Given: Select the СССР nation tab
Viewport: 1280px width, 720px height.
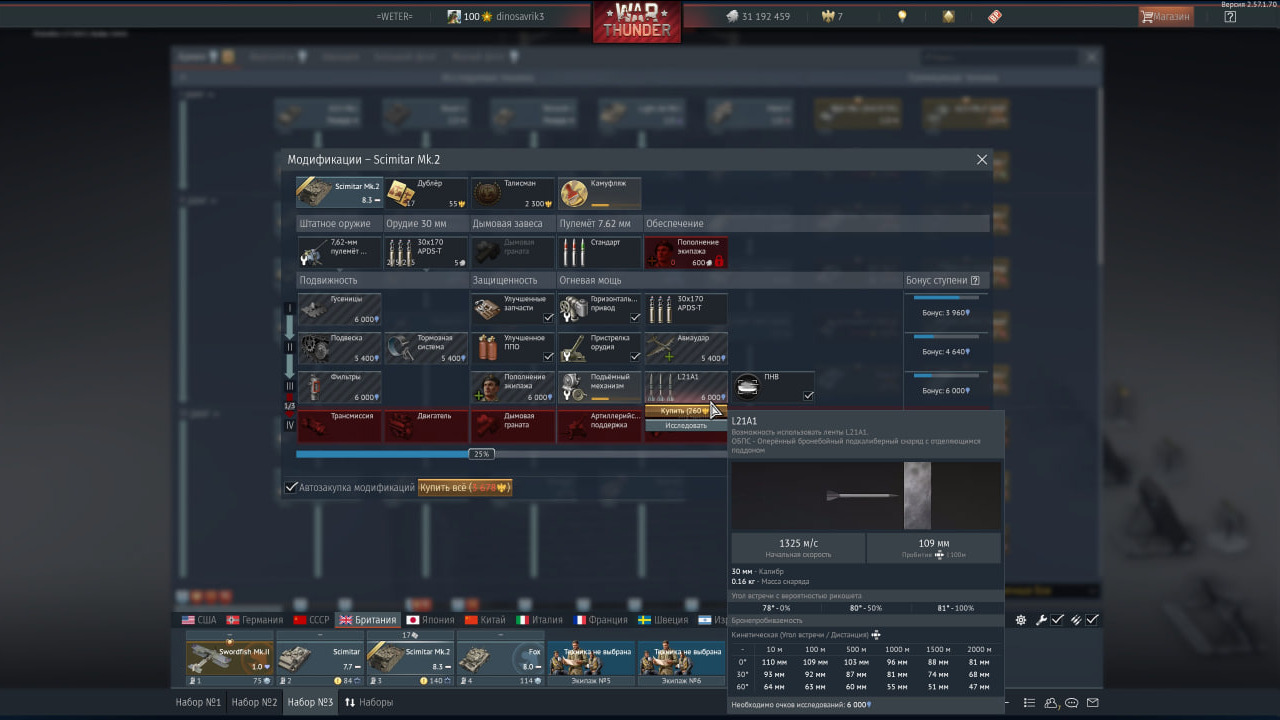Looking at the screenshot, I should (311, 620).
